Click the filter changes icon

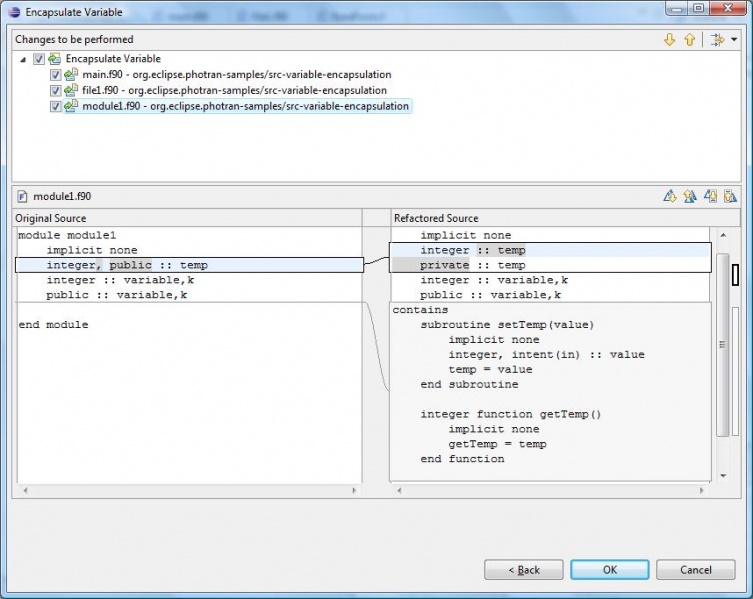pos(717,39)
